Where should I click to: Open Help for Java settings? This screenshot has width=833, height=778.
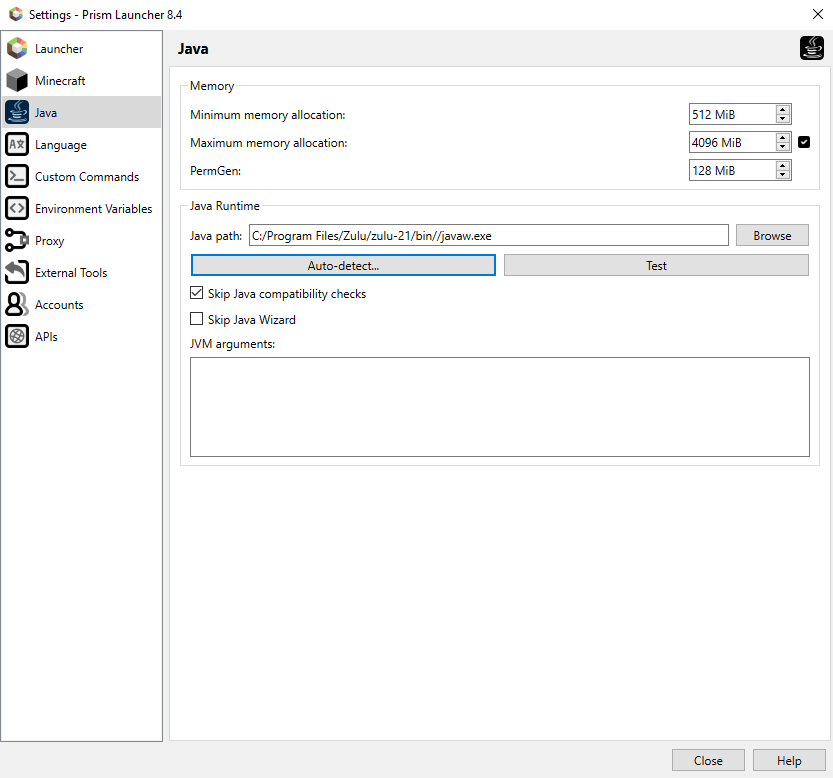pyautogui.click(x=789, y=760)
